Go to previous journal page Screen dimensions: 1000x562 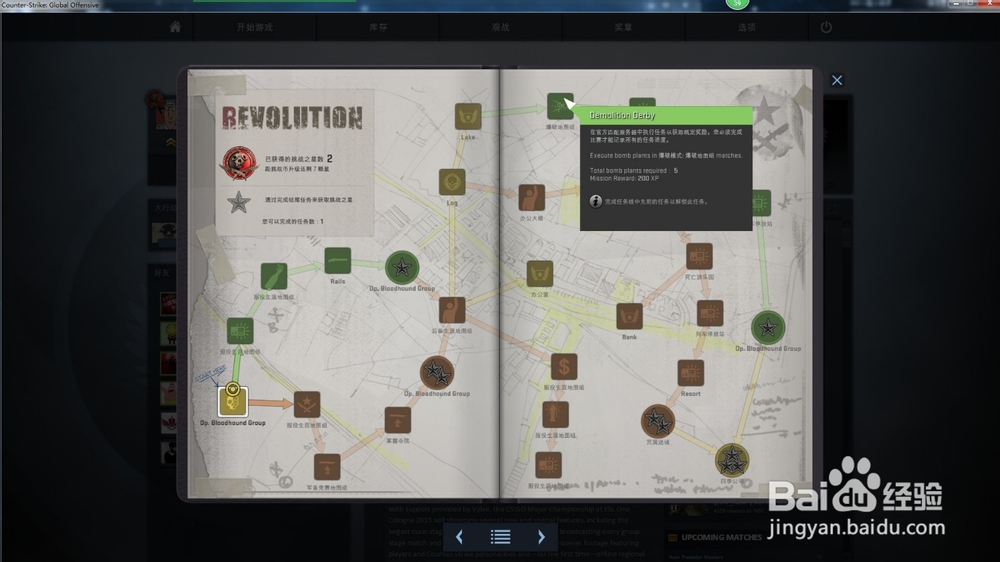coord(459,537)
